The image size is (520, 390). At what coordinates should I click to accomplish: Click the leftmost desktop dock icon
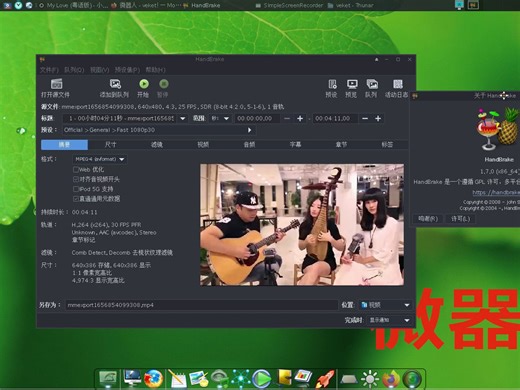click(108, 379)
